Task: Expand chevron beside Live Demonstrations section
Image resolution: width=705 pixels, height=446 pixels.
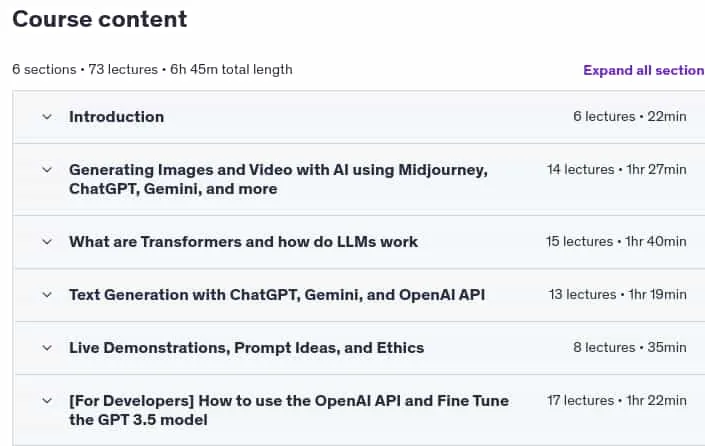Action: tap(47, 348)
